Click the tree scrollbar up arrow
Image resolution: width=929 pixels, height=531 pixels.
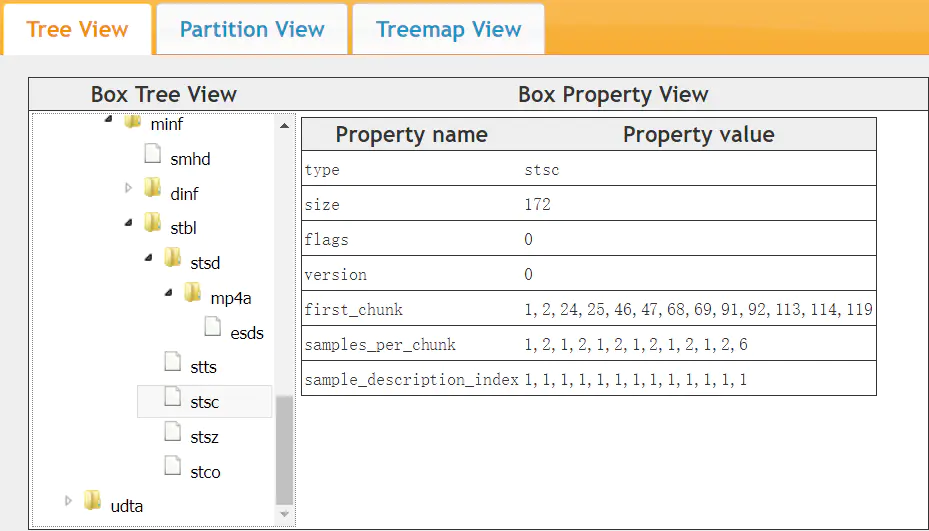click(284, 125)
